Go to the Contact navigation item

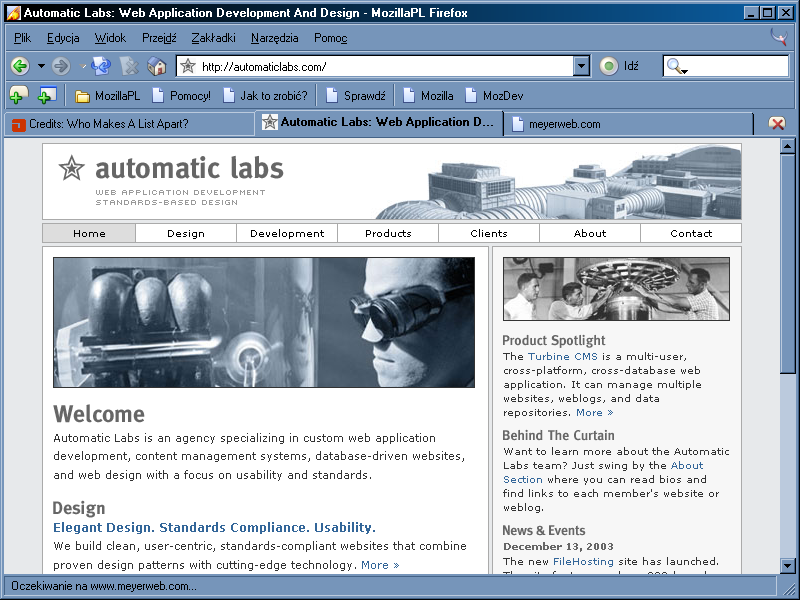pos(691,233)
